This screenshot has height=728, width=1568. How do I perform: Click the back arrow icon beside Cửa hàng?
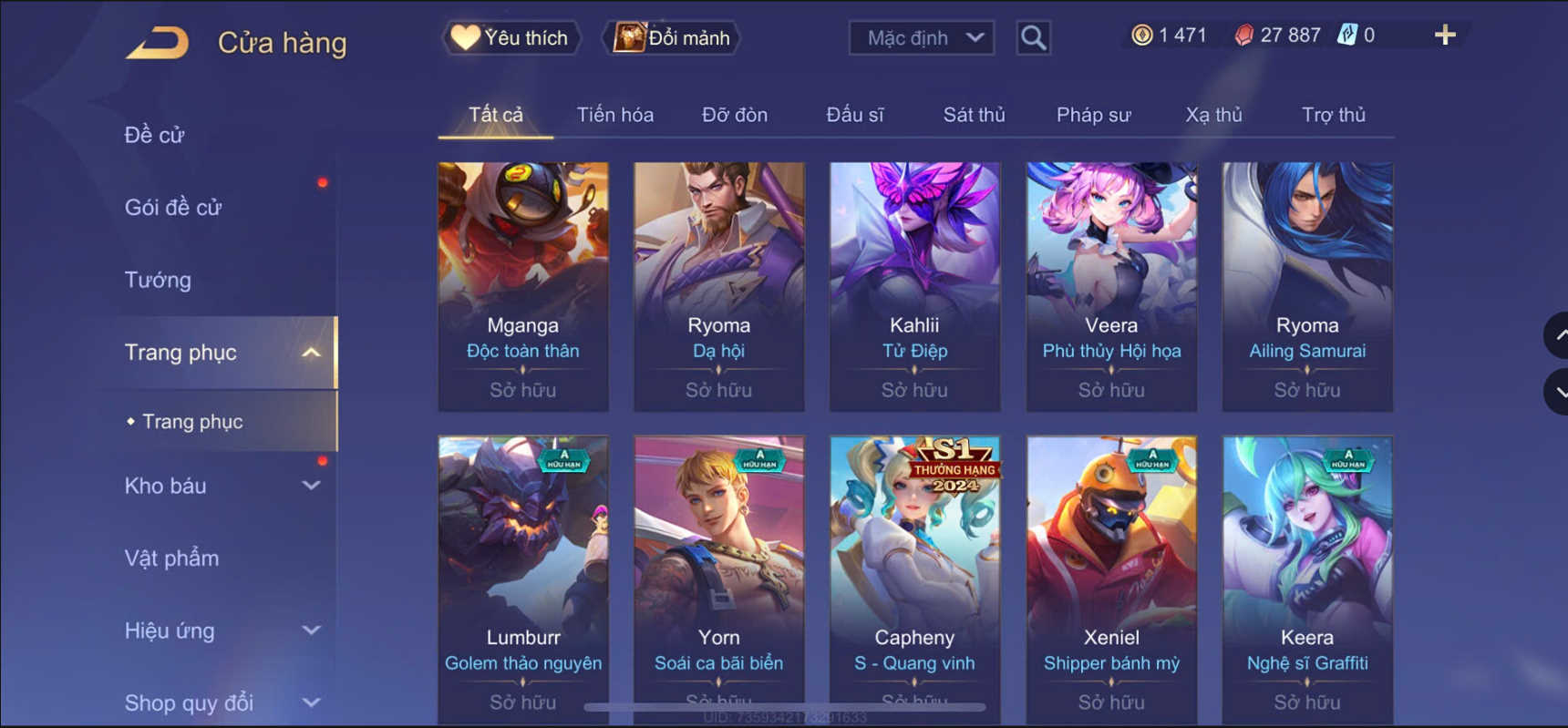coord(157,43)
